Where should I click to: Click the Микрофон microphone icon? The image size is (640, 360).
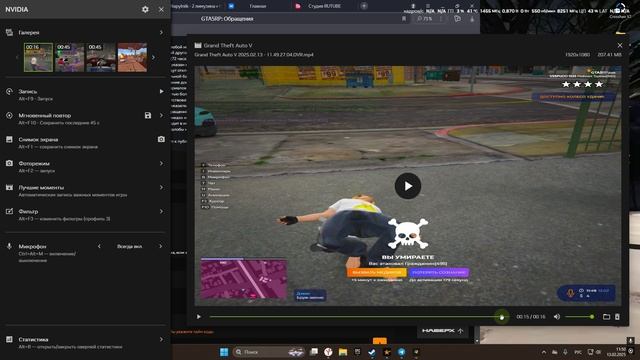click(x=9, y=246)
